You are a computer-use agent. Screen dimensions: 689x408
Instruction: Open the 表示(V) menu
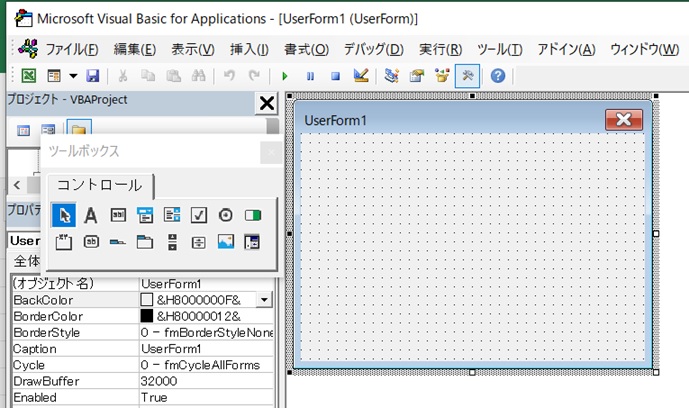point(193,49)
